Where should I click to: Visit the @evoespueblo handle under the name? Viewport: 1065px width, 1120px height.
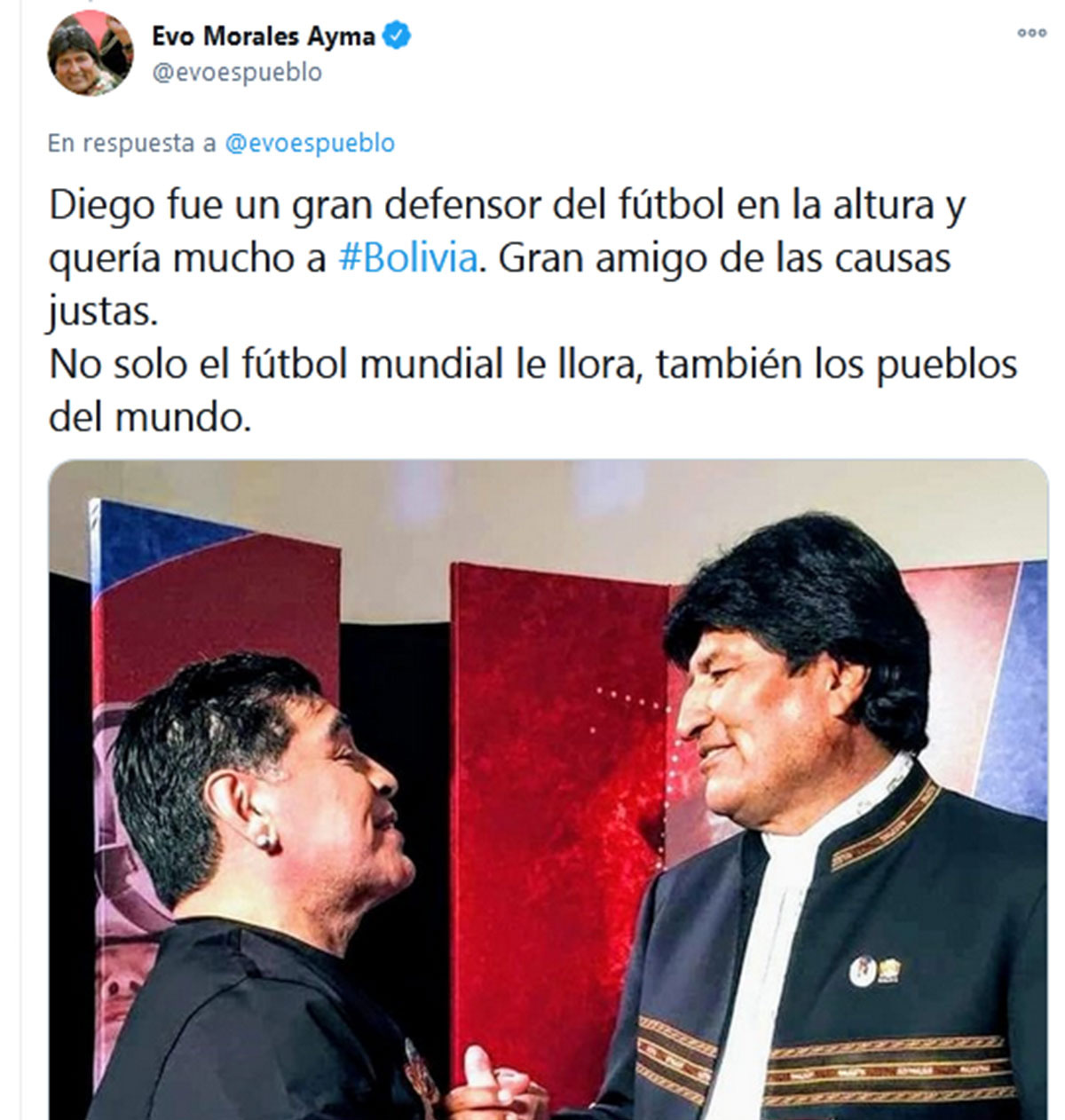(x=238, y=73)
